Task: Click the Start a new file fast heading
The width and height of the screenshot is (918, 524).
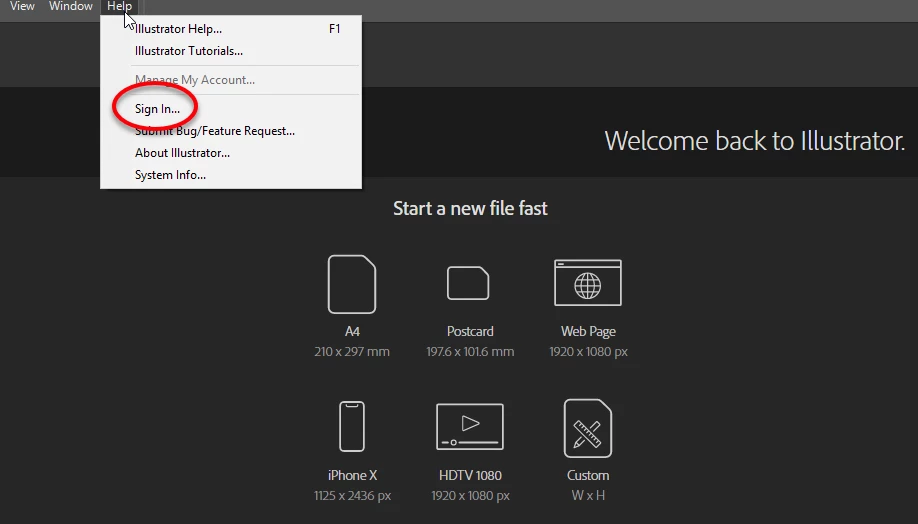Action: (470, 208)
